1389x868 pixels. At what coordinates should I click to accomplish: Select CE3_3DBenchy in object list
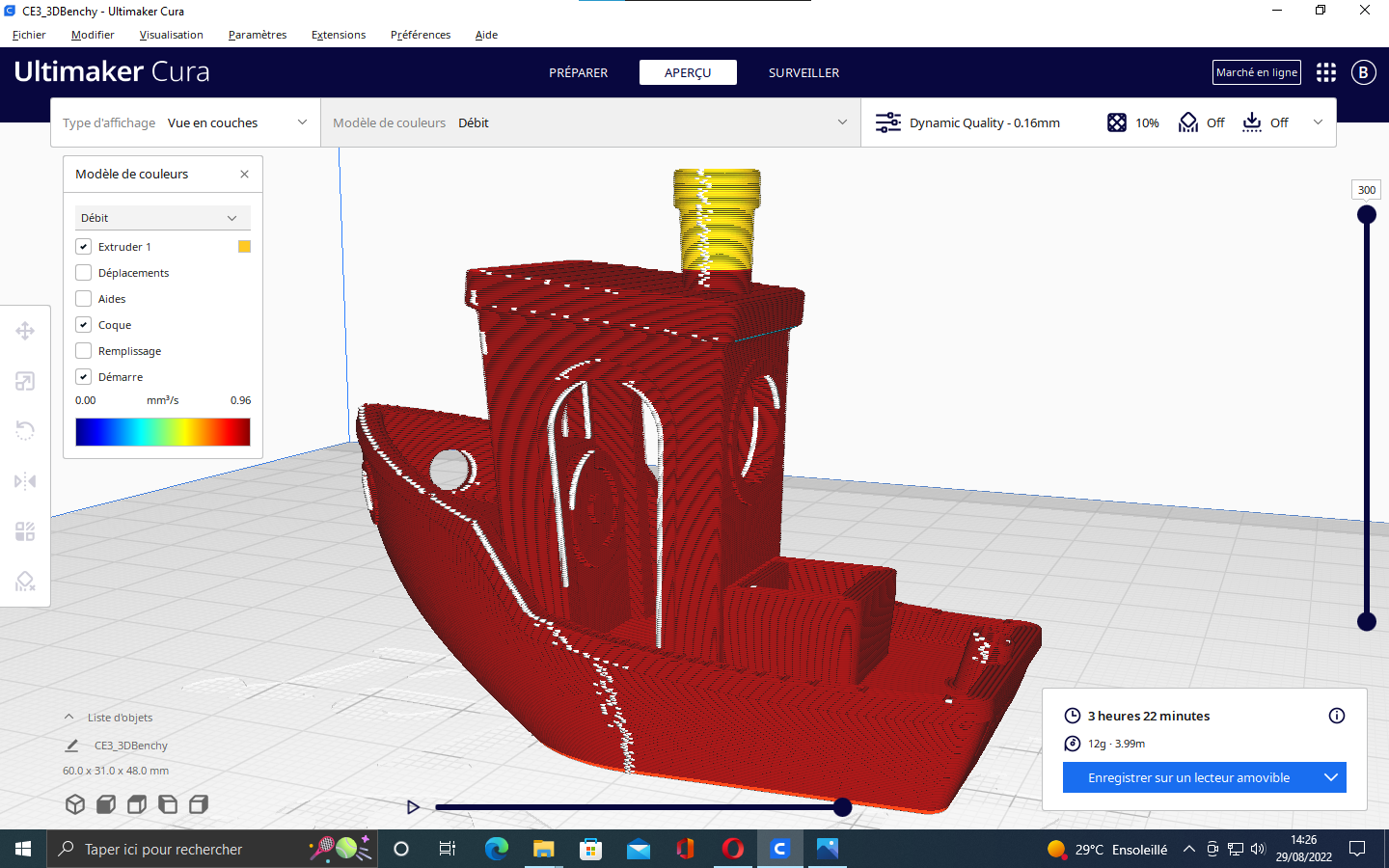pyautogui.click(x=130, y=746)
